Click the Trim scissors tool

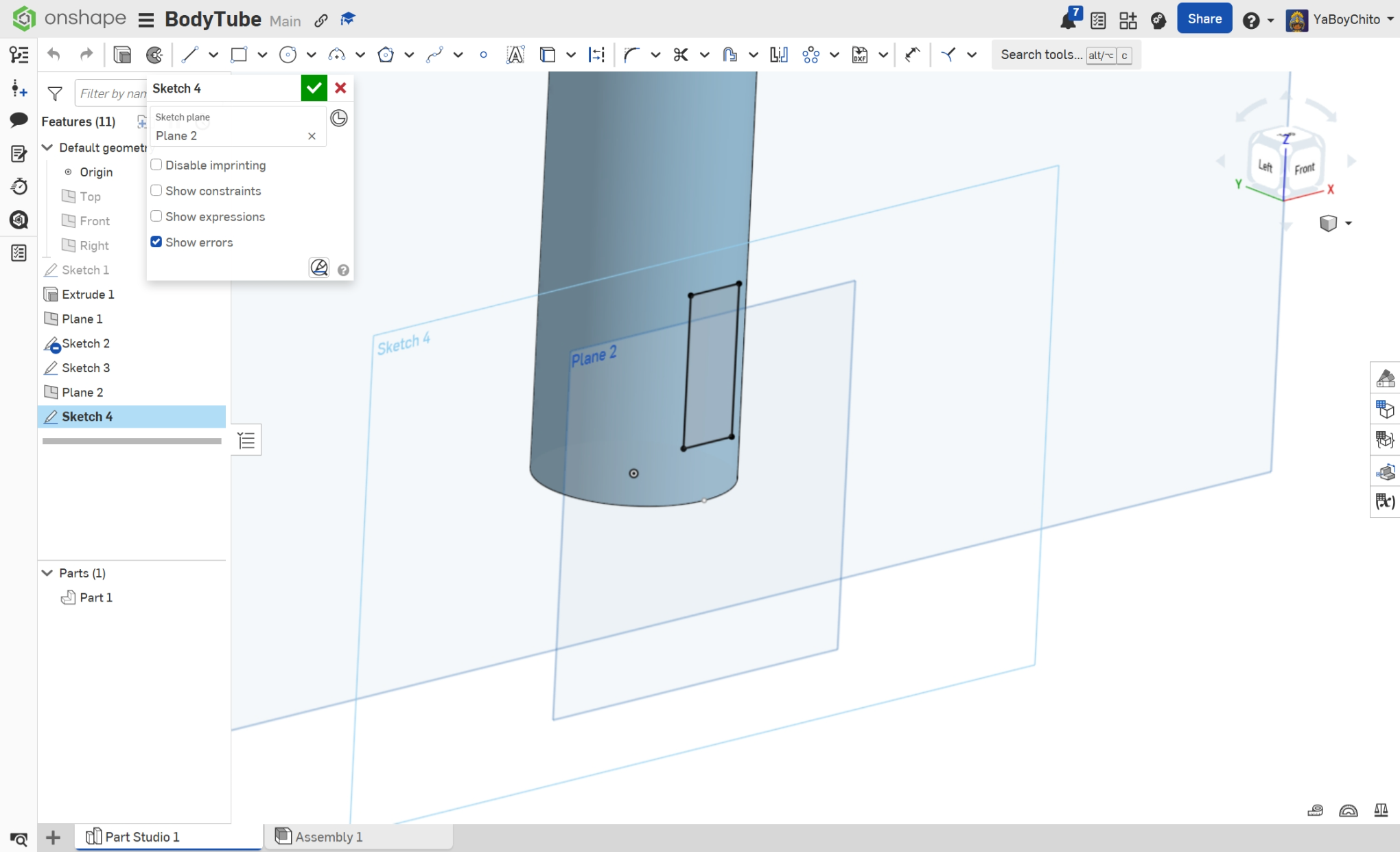[x=681, y=55]
